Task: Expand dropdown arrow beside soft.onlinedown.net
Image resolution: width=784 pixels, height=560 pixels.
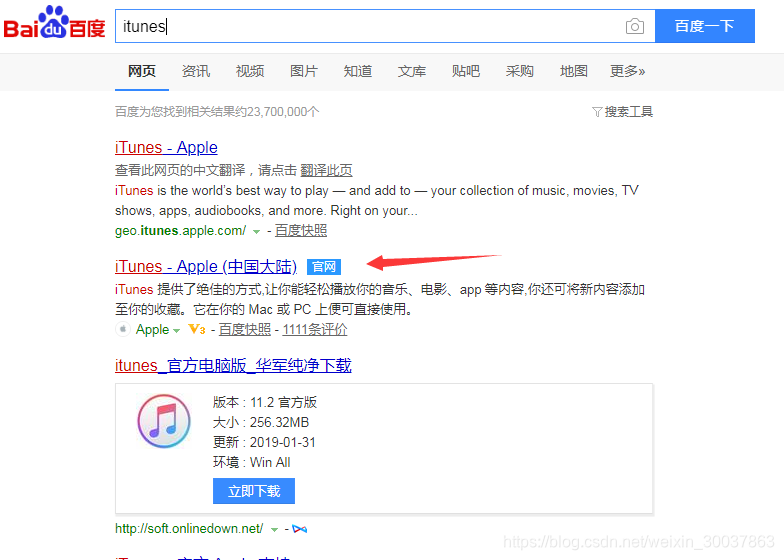Action: [x=274, y=530]
